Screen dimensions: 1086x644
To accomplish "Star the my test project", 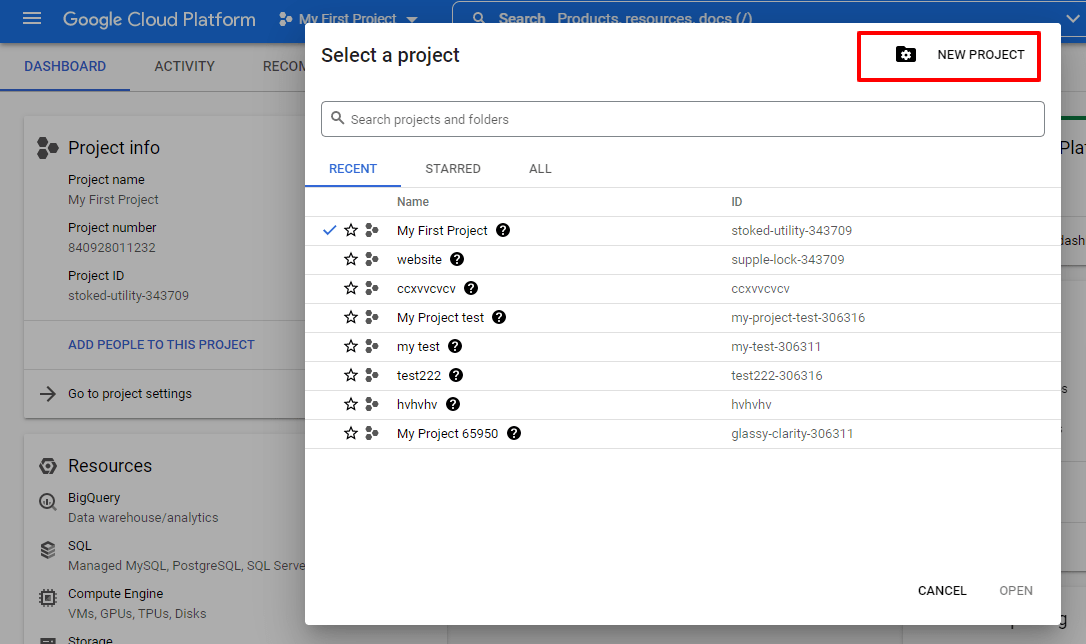I will click(351, 346).
